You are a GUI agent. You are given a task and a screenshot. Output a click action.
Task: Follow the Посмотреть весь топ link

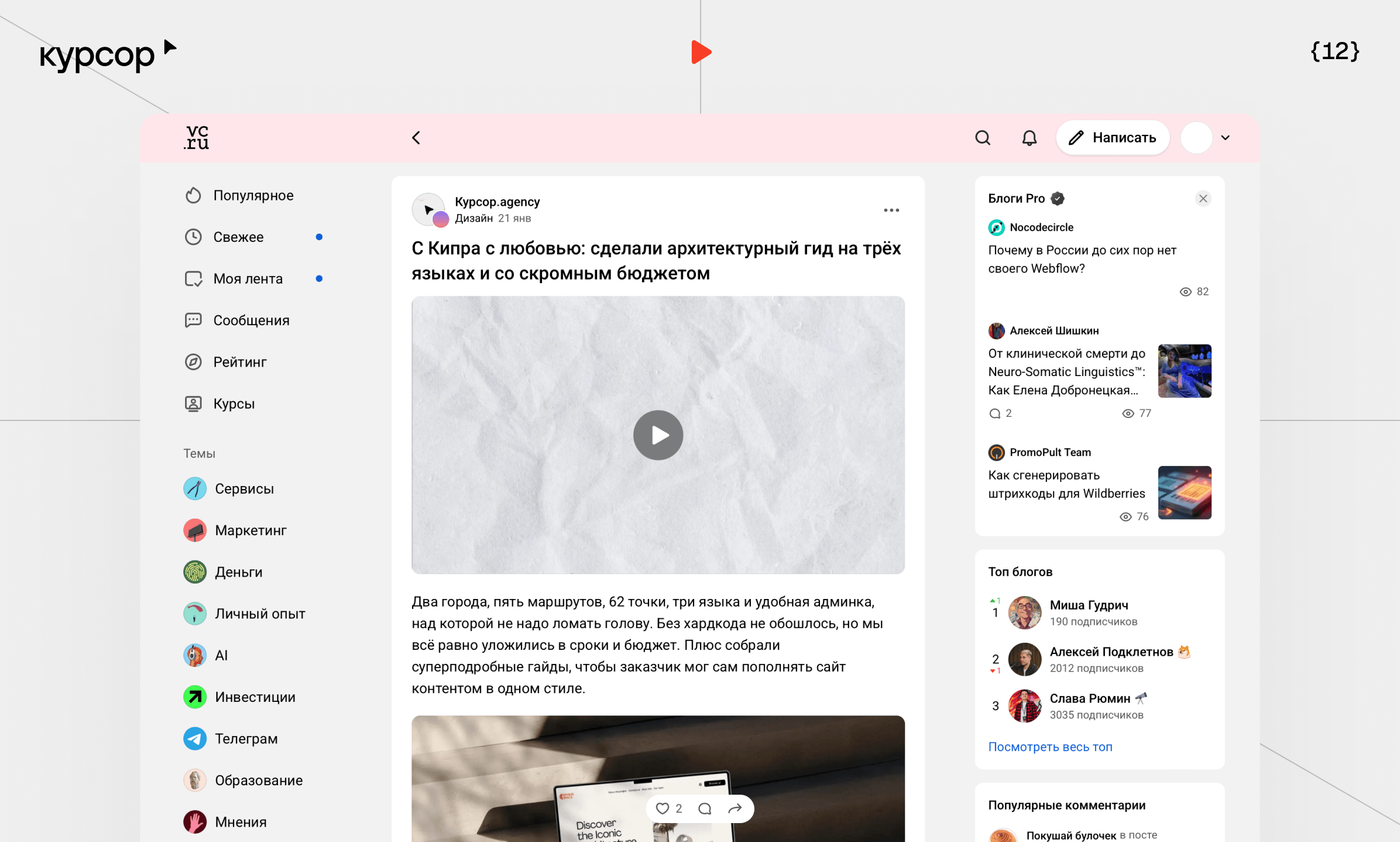coord(1050,747)
